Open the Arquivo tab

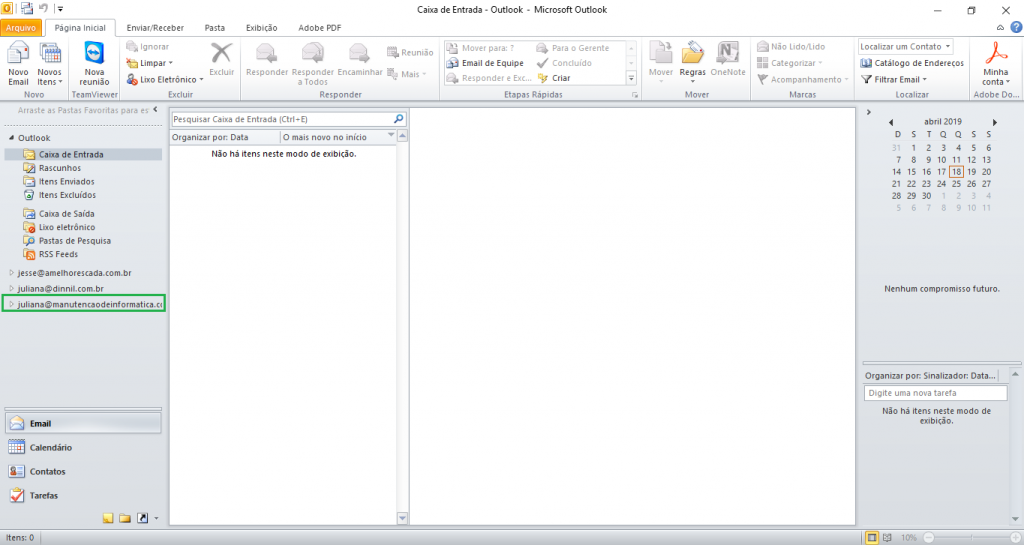point(21,27)
